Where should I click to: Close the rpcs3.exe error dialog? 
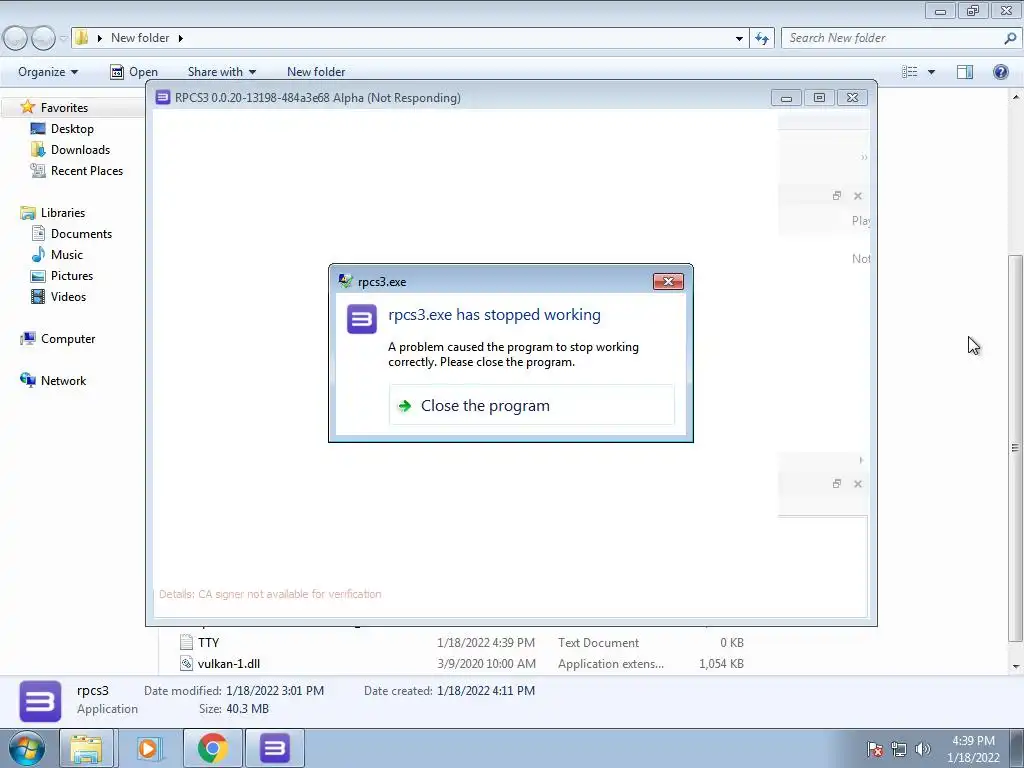pyautogui.click(x=668, y=281)
